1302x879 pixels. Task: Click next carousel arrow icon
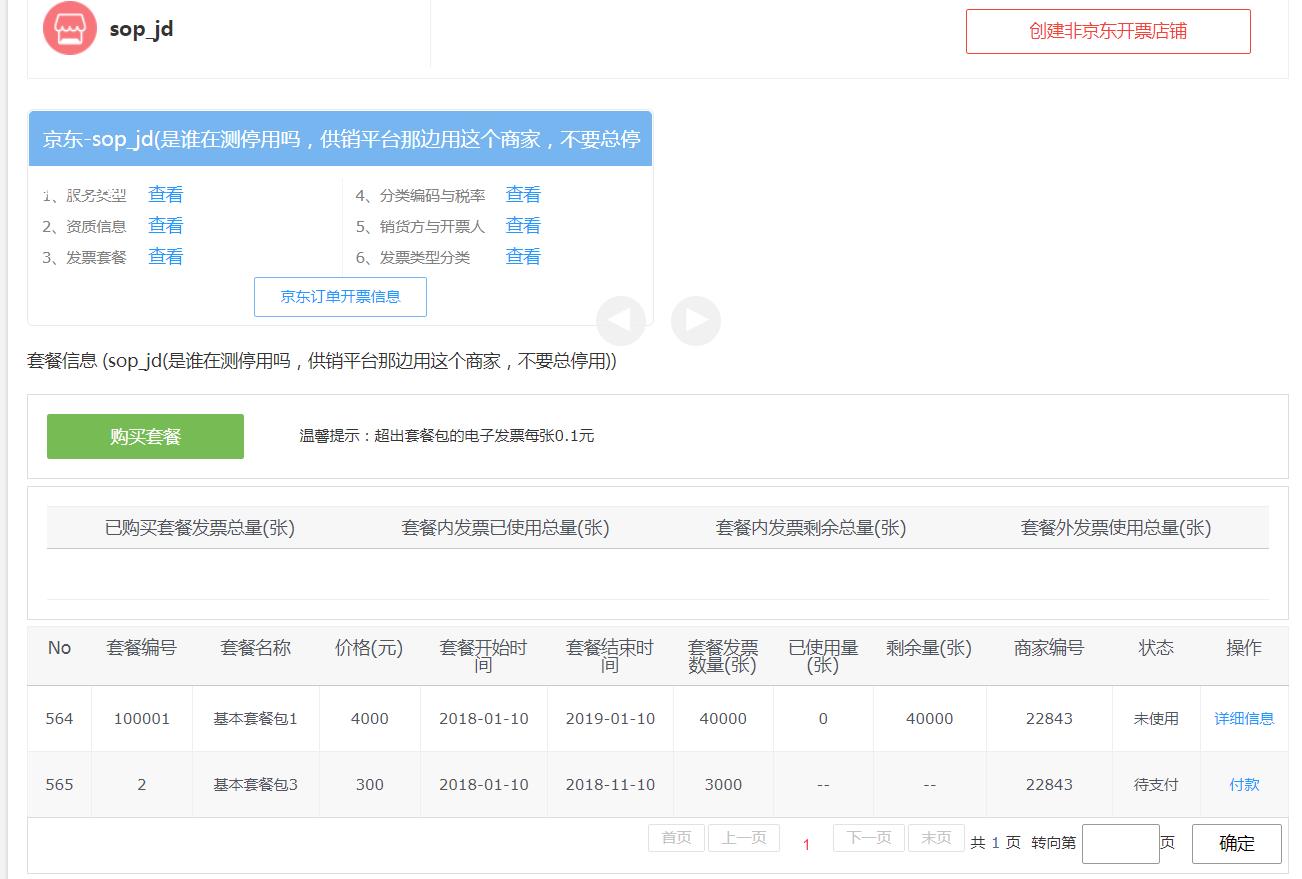coord(696,321)
